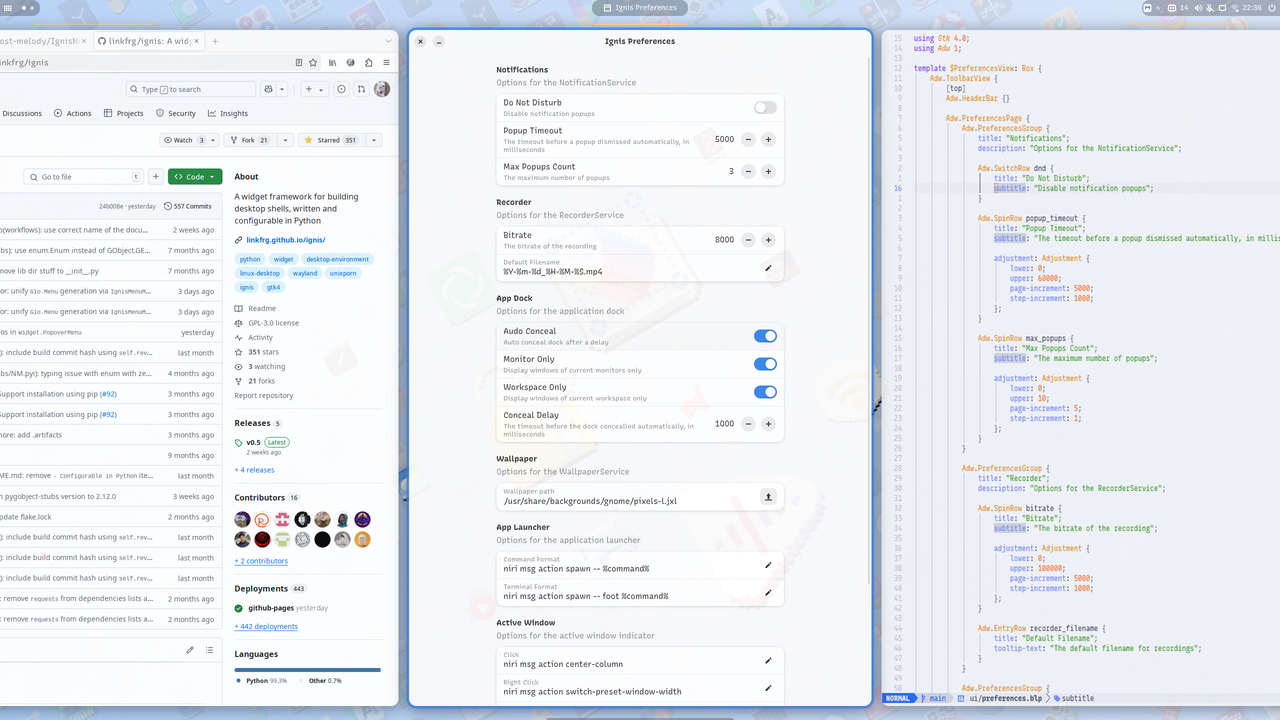Click the Fork button on GitHub
The height and width of the screenshot is (720, 1280).
(249, 140)
